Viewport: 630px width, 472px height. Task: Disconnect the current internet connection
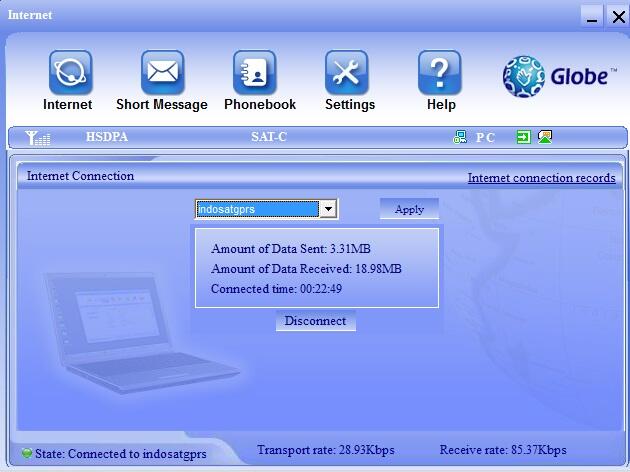315,321
